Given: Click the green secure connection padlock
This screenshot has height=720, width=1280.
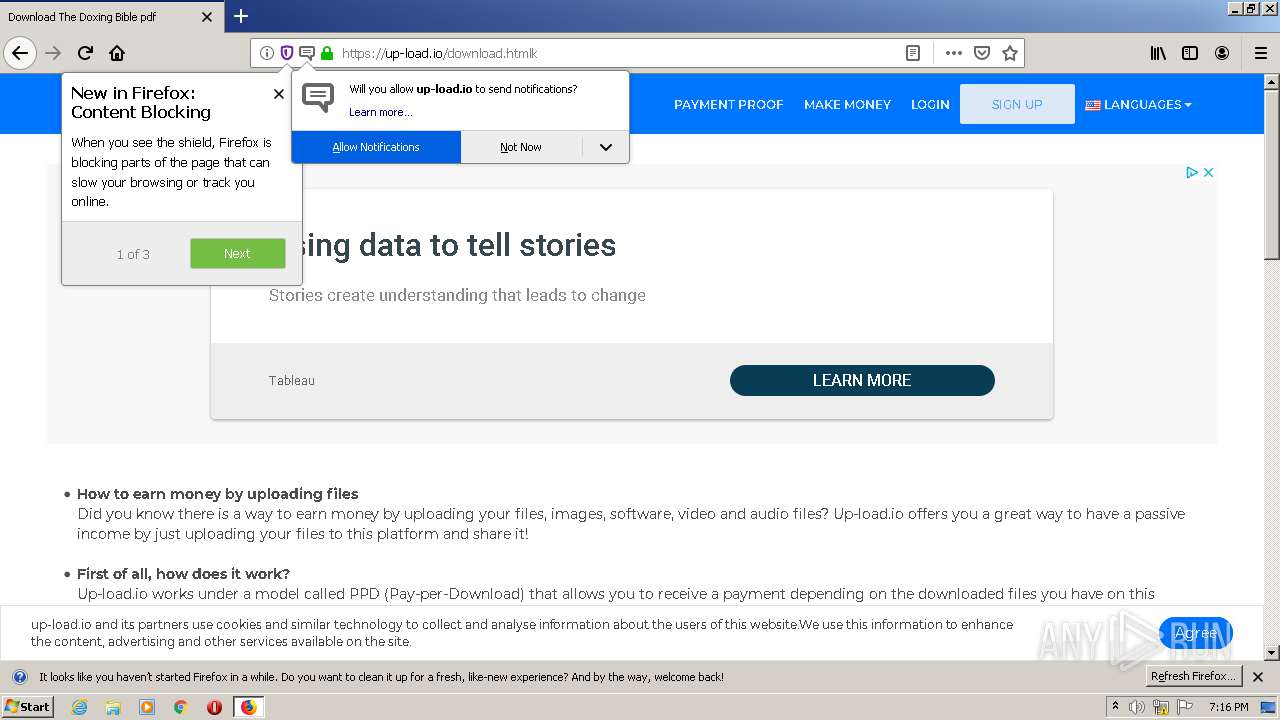Looking at the screenshot, I should point(327,53).
